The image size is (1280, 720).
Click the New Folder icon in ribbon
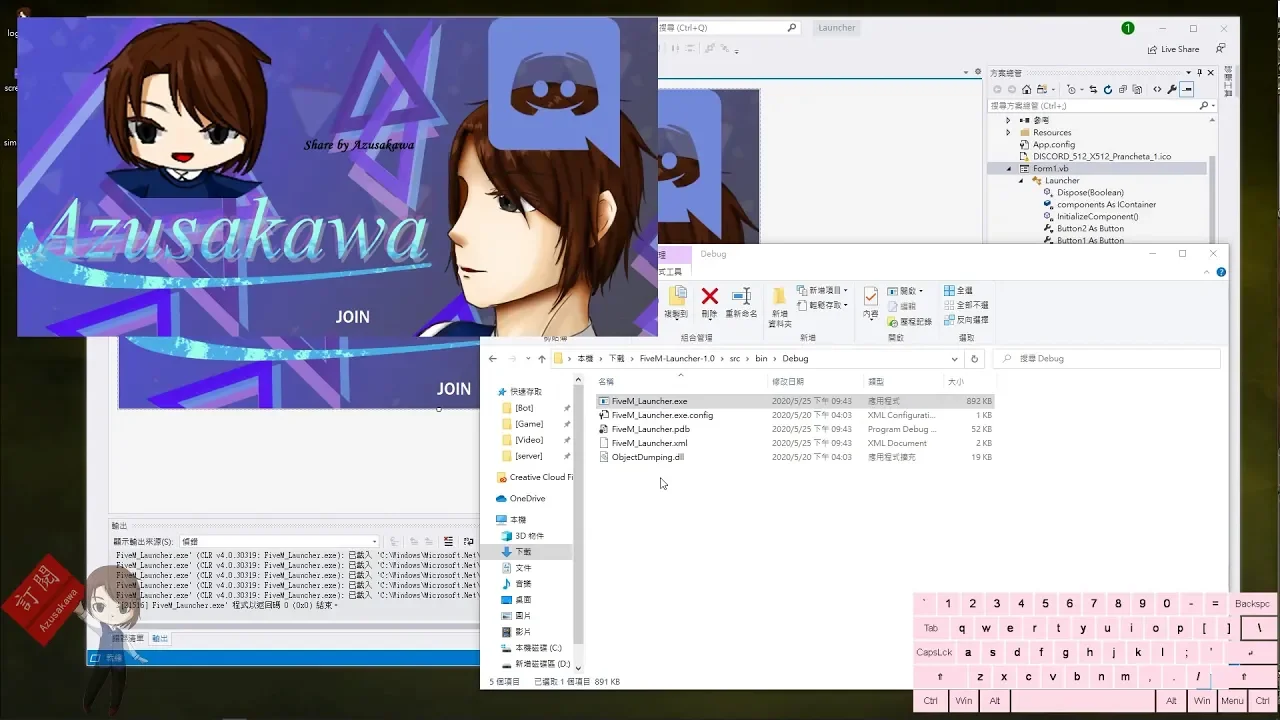click(x=779, y=297)
